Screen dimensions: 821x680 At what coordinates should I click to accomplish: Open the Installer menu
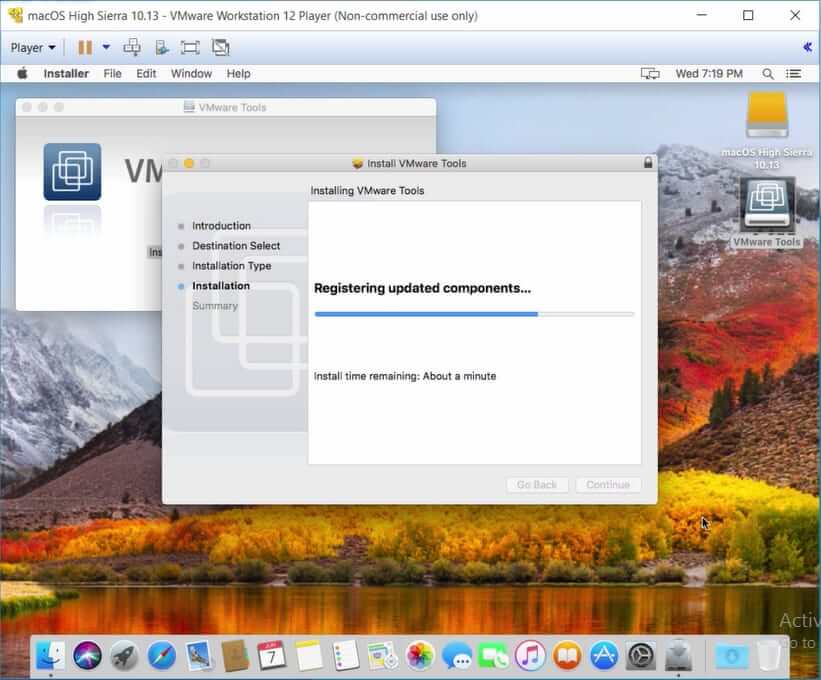click(66, 74)
